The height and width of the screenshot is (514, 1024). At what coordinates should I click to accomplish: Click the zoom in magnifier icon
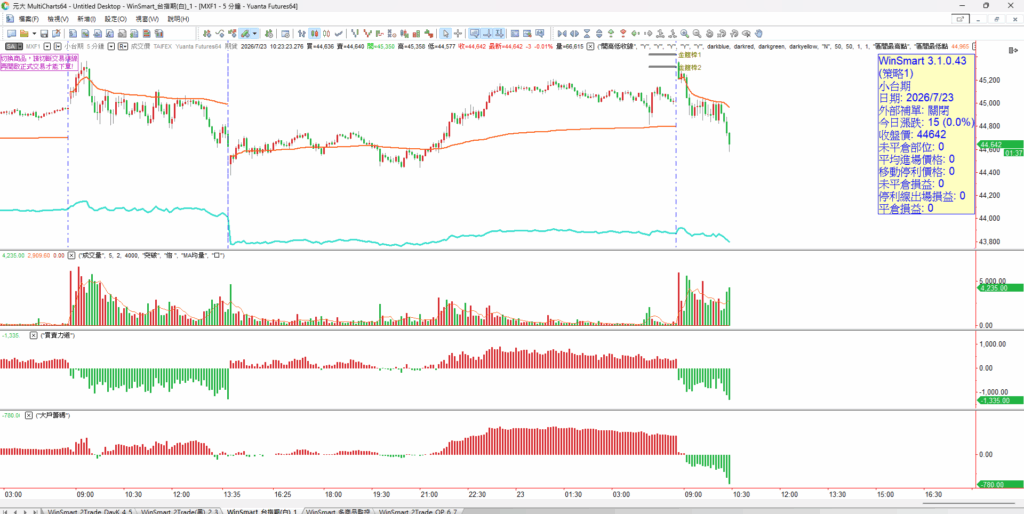[684, 33]
